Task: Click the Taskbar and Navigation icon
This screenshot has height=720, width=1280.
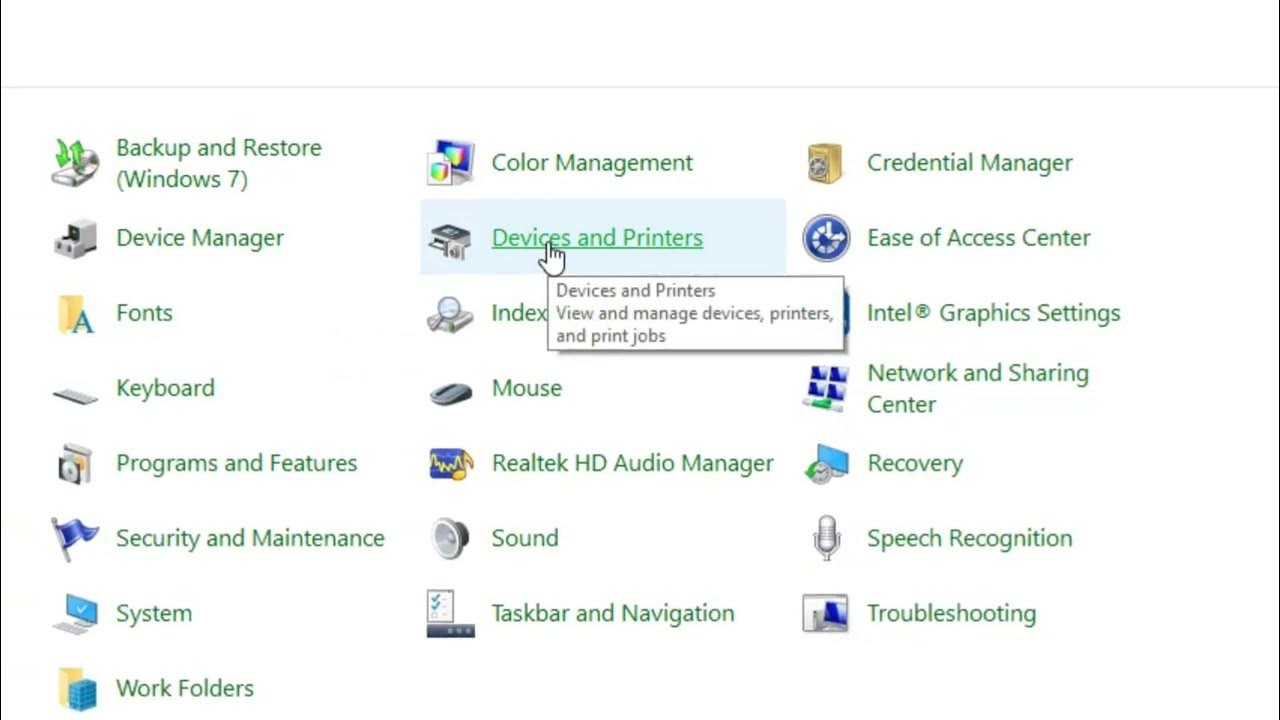Action: pos(451,613)
